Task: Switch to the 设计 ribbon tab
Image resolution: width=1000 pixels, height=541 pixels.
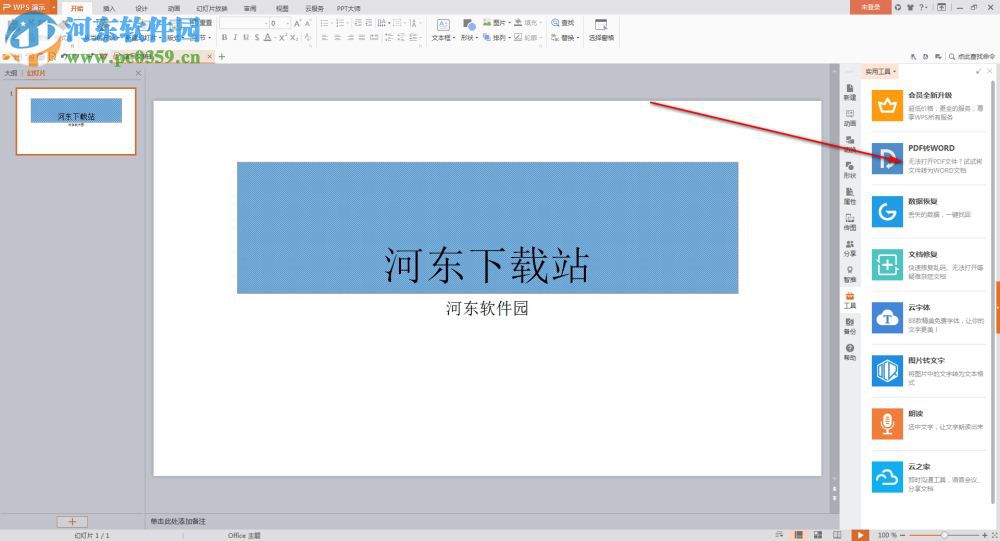Action: (x=142, y=8)
